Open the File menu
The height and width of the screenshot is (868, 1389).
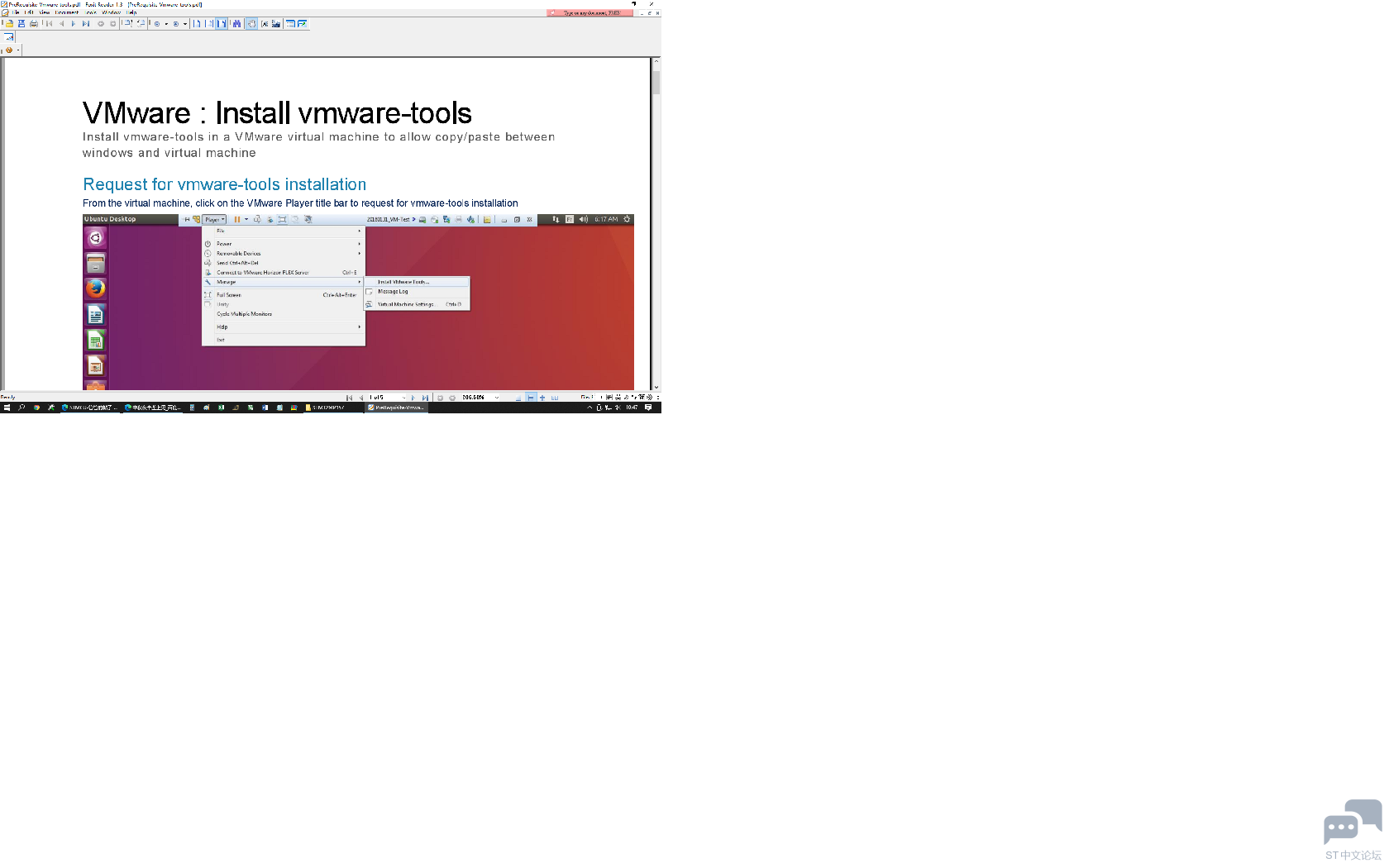pyautogui.click(x=16, y=12)
